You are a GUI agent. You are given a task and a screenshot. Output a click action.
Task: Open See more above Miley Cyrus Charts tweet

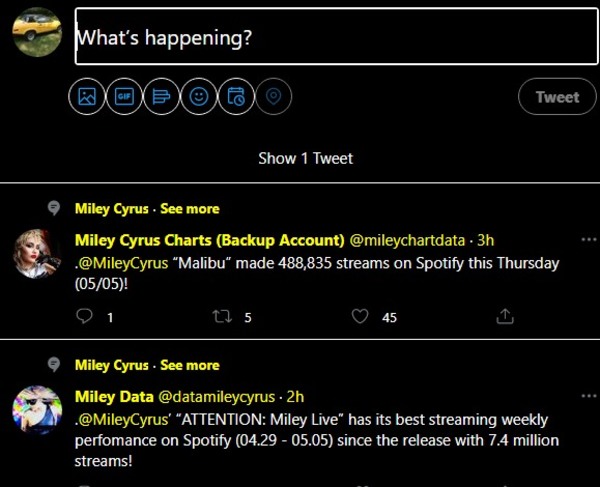point(189,209)
